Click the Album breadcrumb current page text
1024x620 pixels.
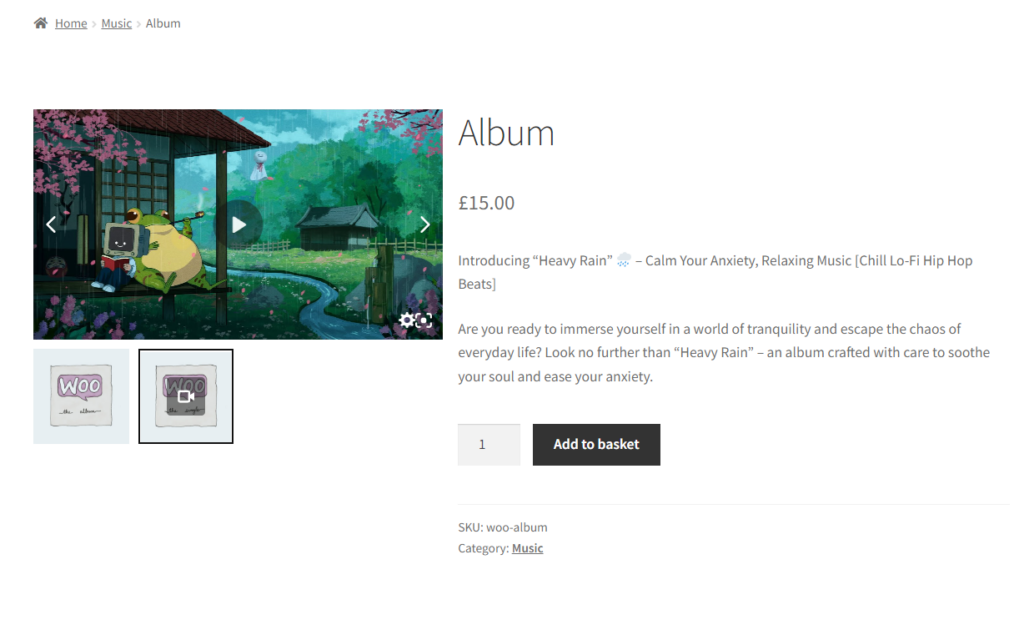click(163, 24)
